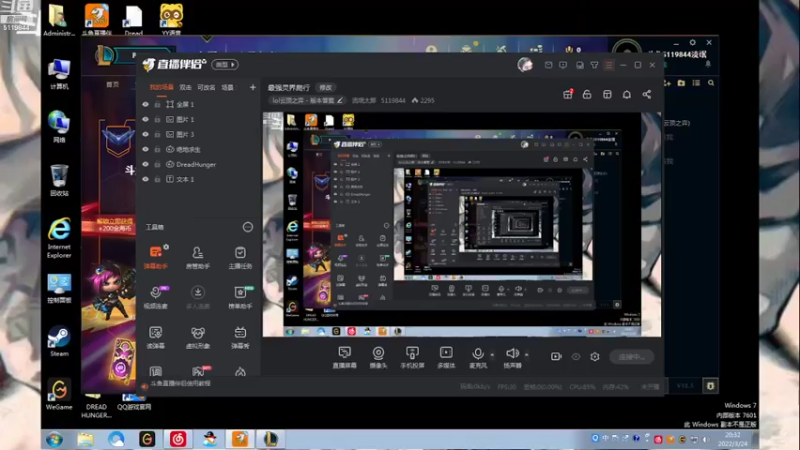This screenshot has height=450, width=800.
Task: Toggle lock on DreadHunger source
Action: pyautogui.click(x=157, y=164)
